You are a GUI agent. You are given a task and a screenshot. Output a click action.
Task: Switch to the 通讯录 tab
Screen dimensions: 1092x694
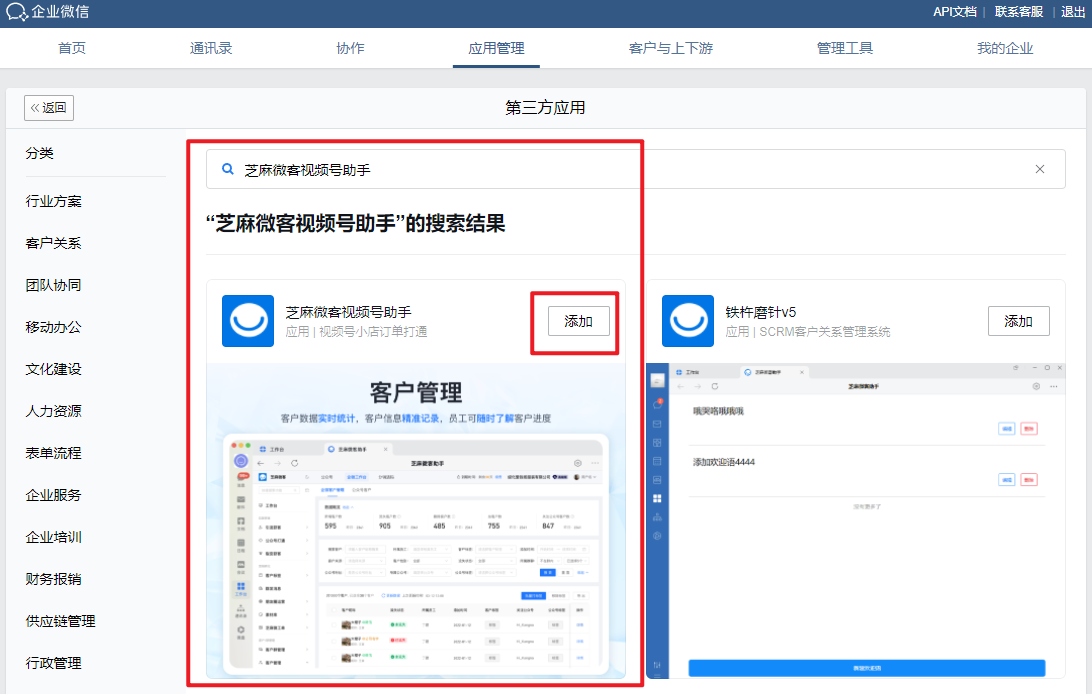211,48
